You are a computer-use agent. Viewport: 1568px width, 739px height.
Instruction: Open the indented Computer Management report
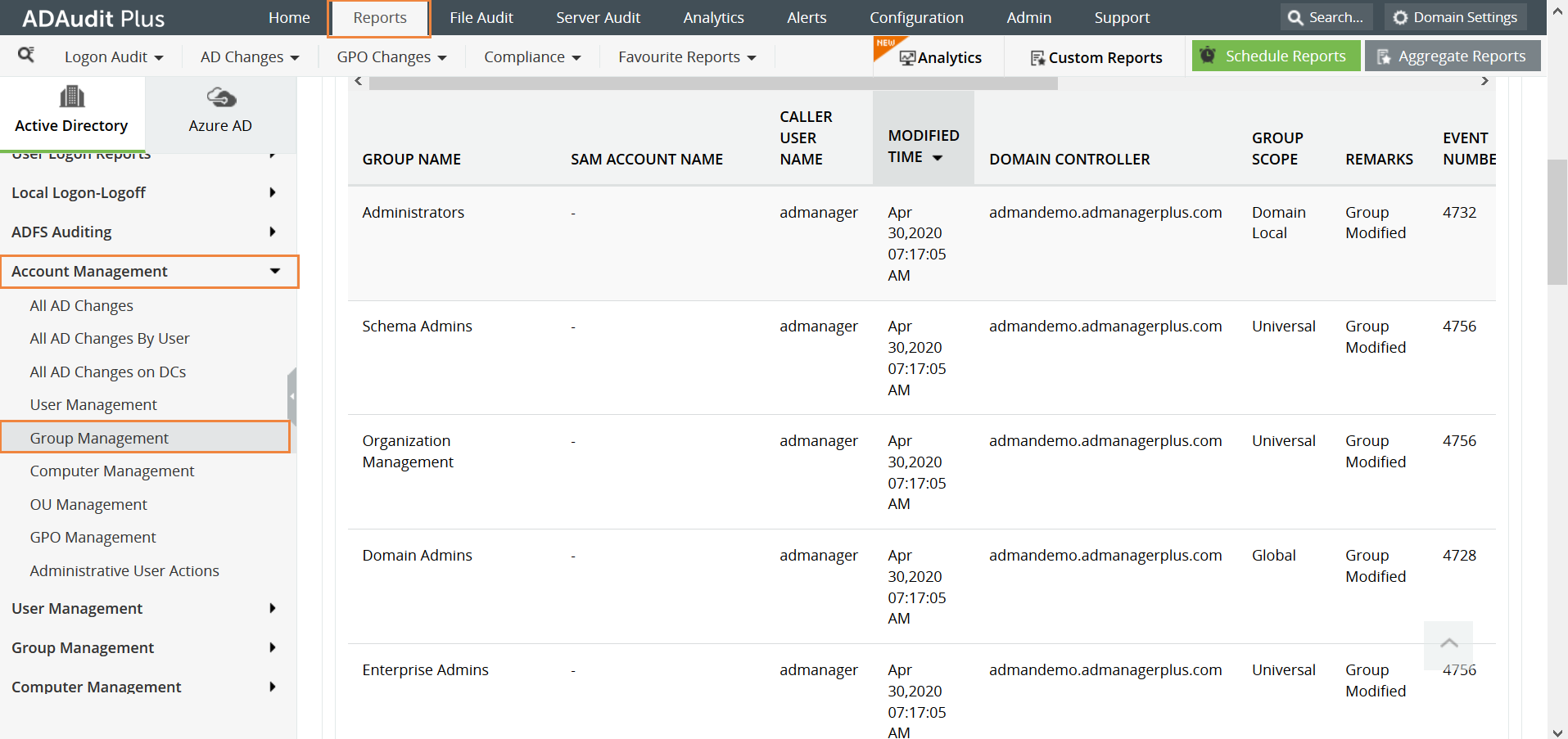tap(112, 471)
